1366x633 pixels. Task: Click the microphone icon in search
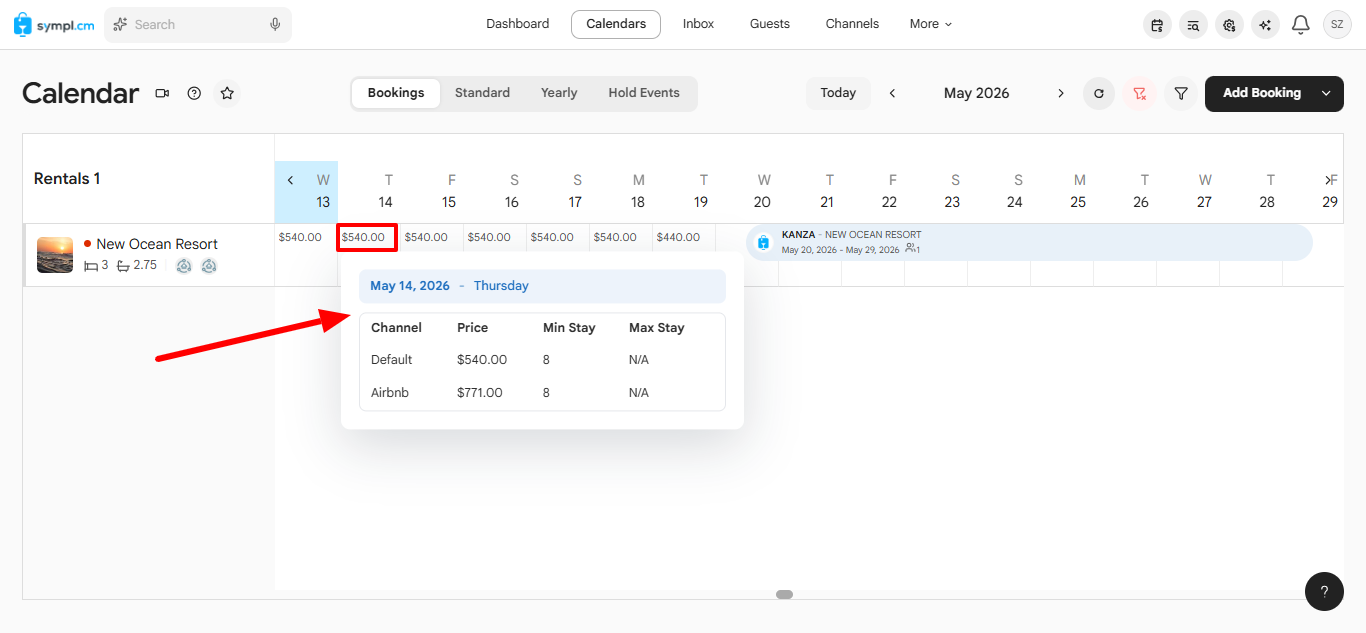[275, 24]
